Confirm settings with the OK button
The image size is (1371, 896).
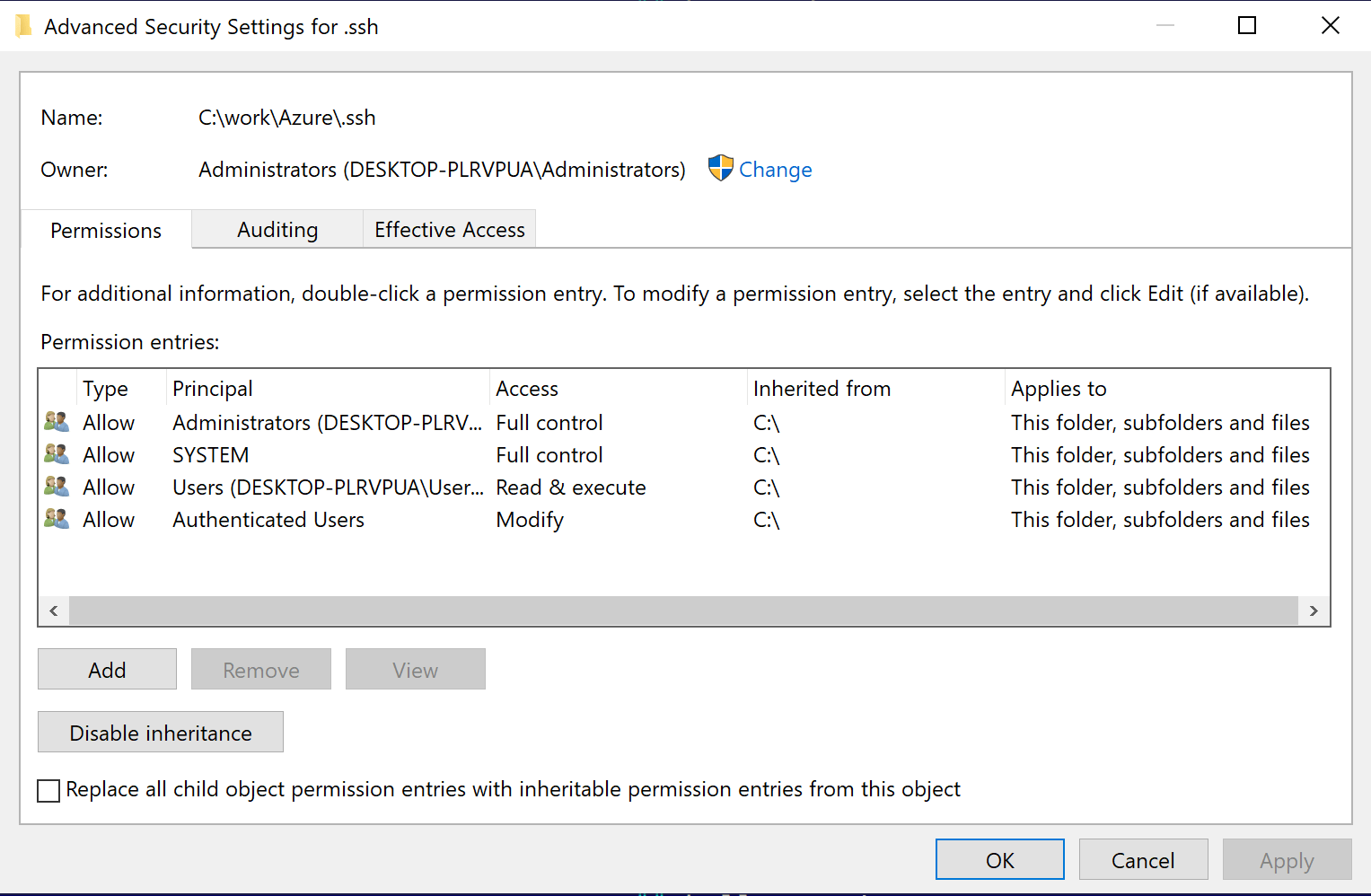tap(999, 859)
